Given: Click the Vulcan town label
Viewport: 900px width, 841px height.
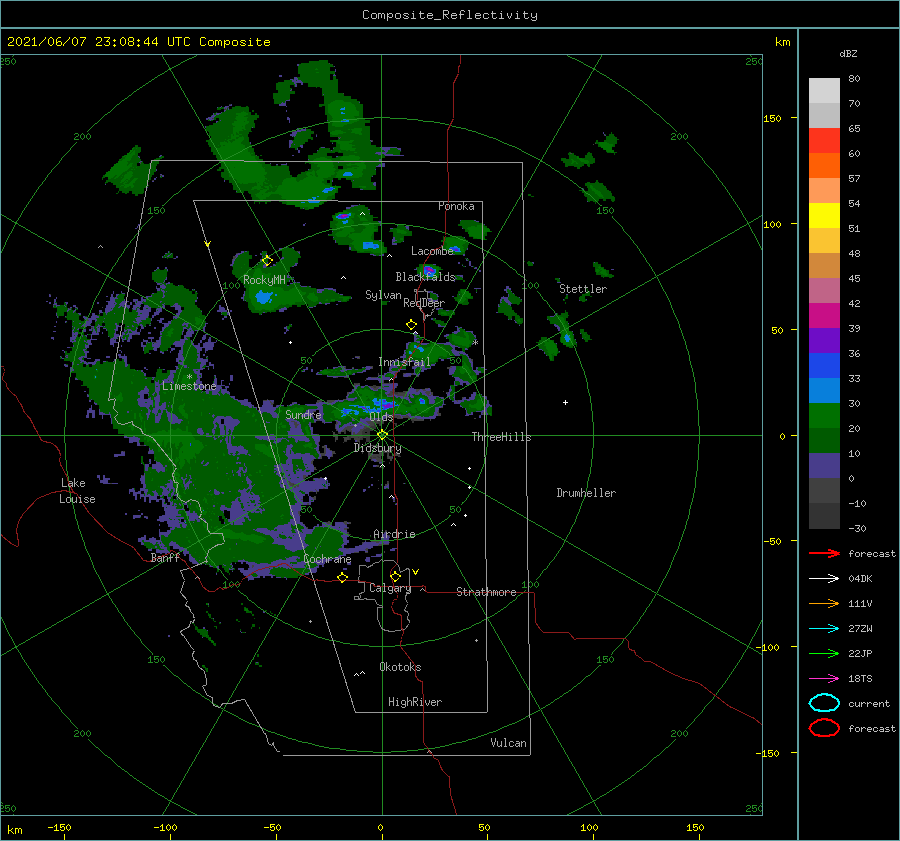Looking at the screenshot, I should click(508, 743).
